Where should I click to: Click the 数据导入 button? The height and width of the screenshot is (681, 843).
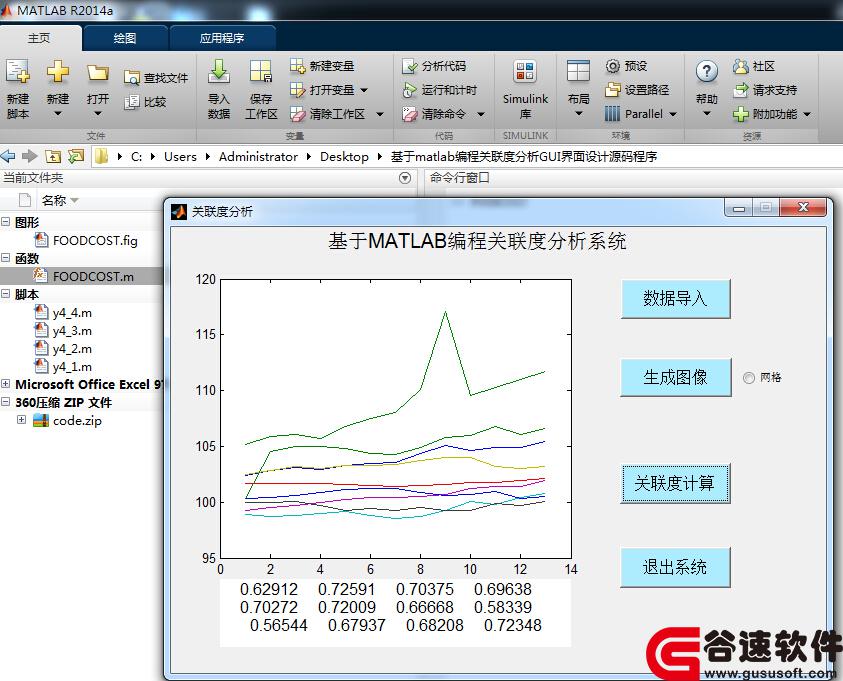(x=675, y=298)
